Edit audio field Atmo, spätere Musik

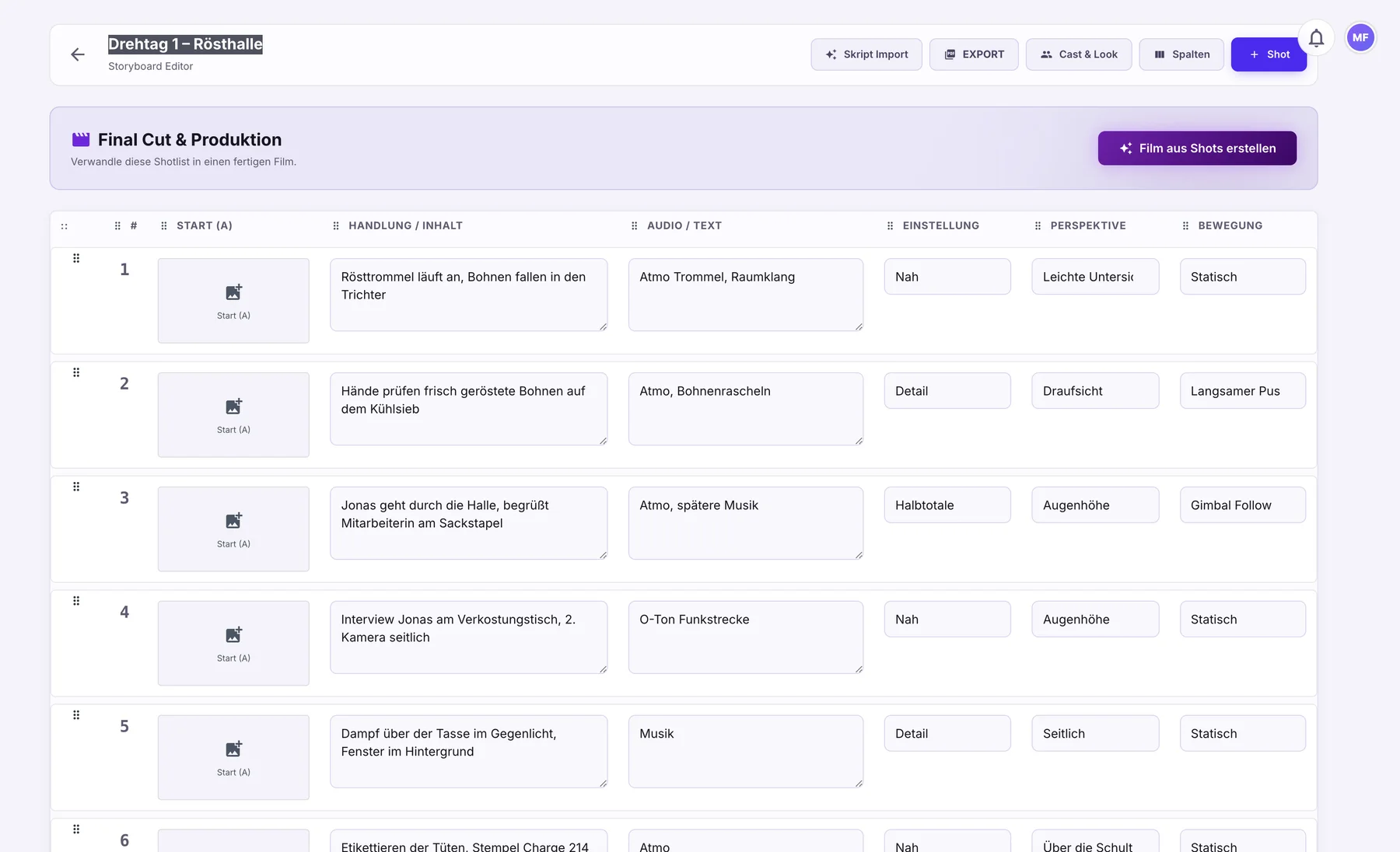pos(746,523)
